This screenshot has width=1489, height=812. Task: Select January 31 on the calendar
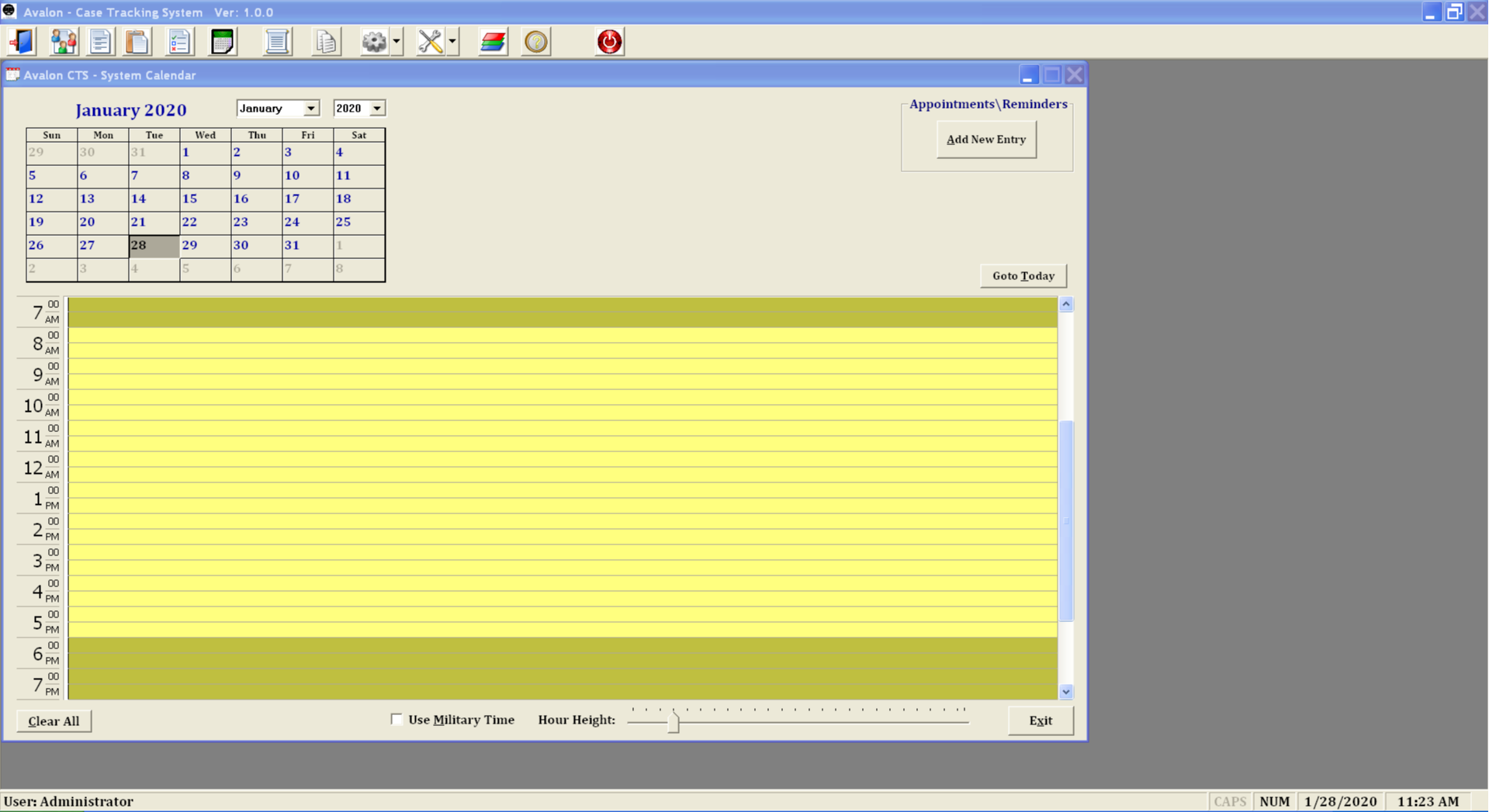307,245
